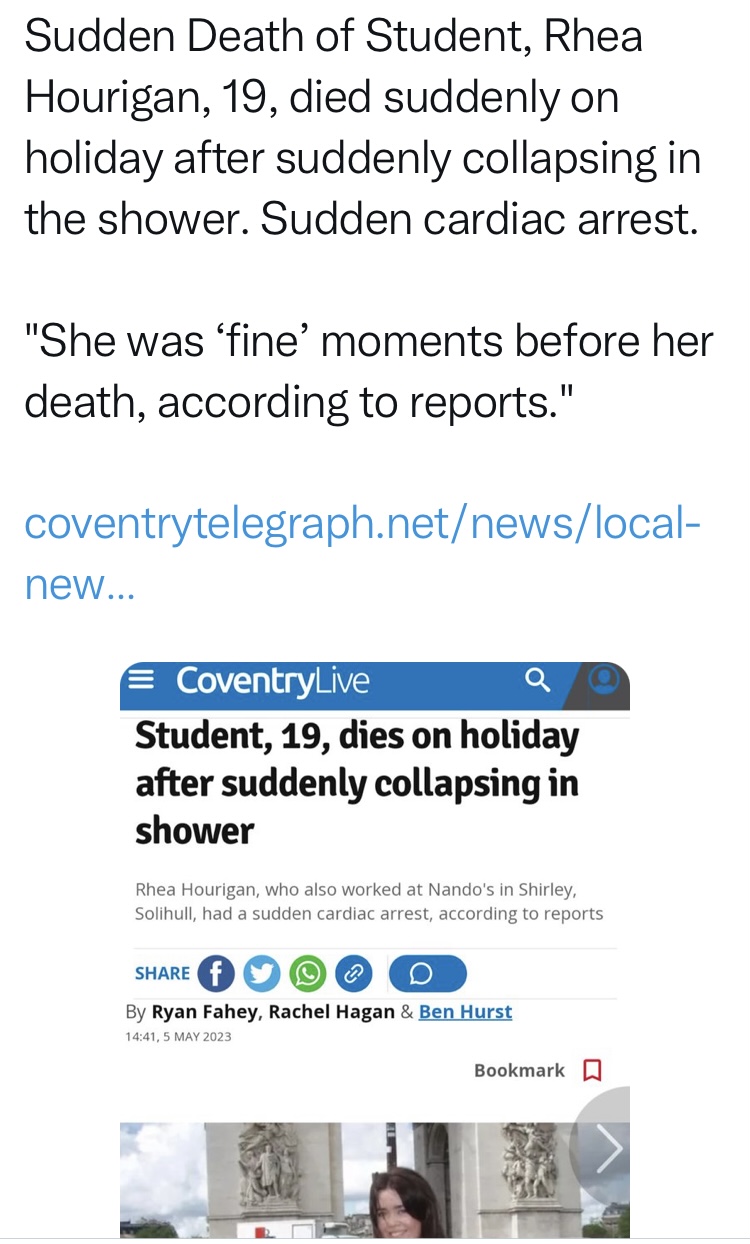Click the CoventryLive logo
This screenshot has height=1244, width=750.
[x=273, y=681]
